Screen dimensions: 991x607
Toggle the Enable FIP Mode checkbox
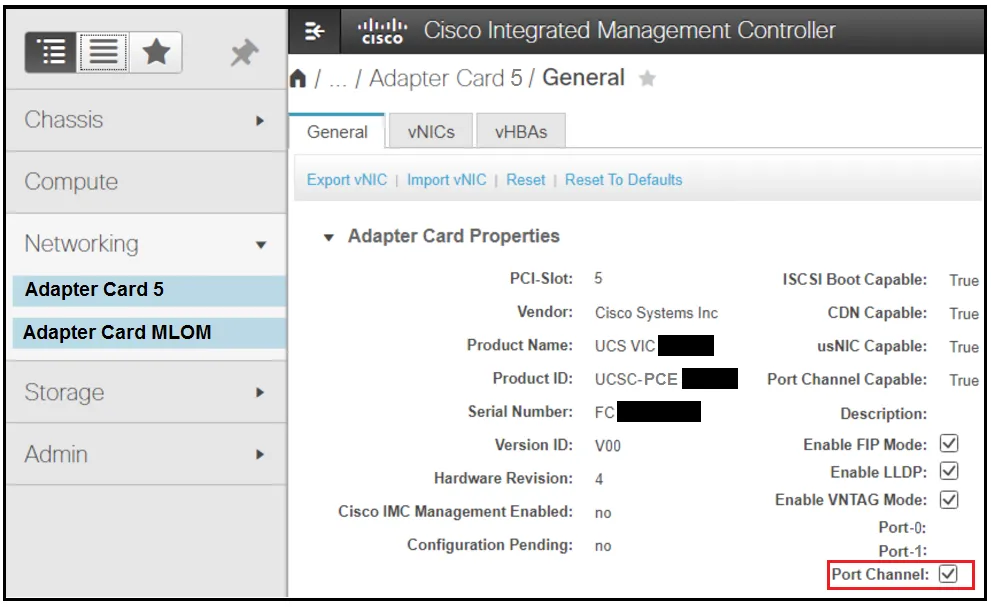pyautogui.click(x=949, y=444)
